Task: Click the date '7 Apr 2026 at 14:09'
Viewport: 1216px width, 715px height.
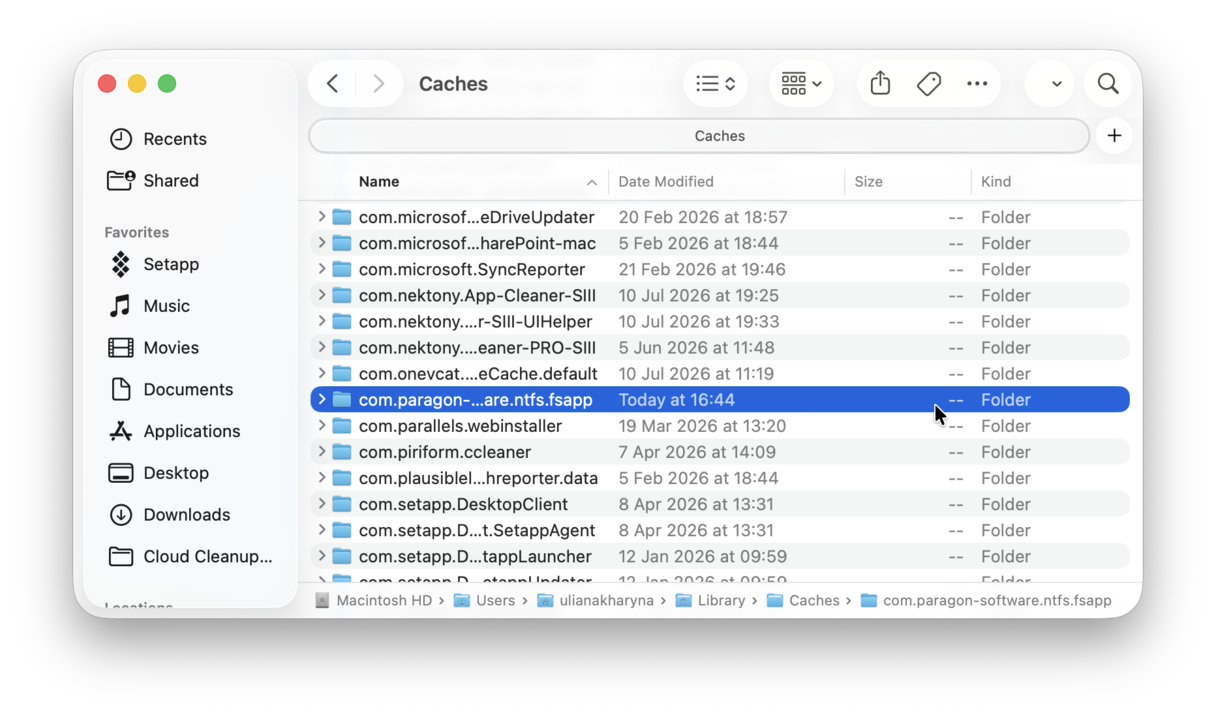Action: tap(697, 452)
